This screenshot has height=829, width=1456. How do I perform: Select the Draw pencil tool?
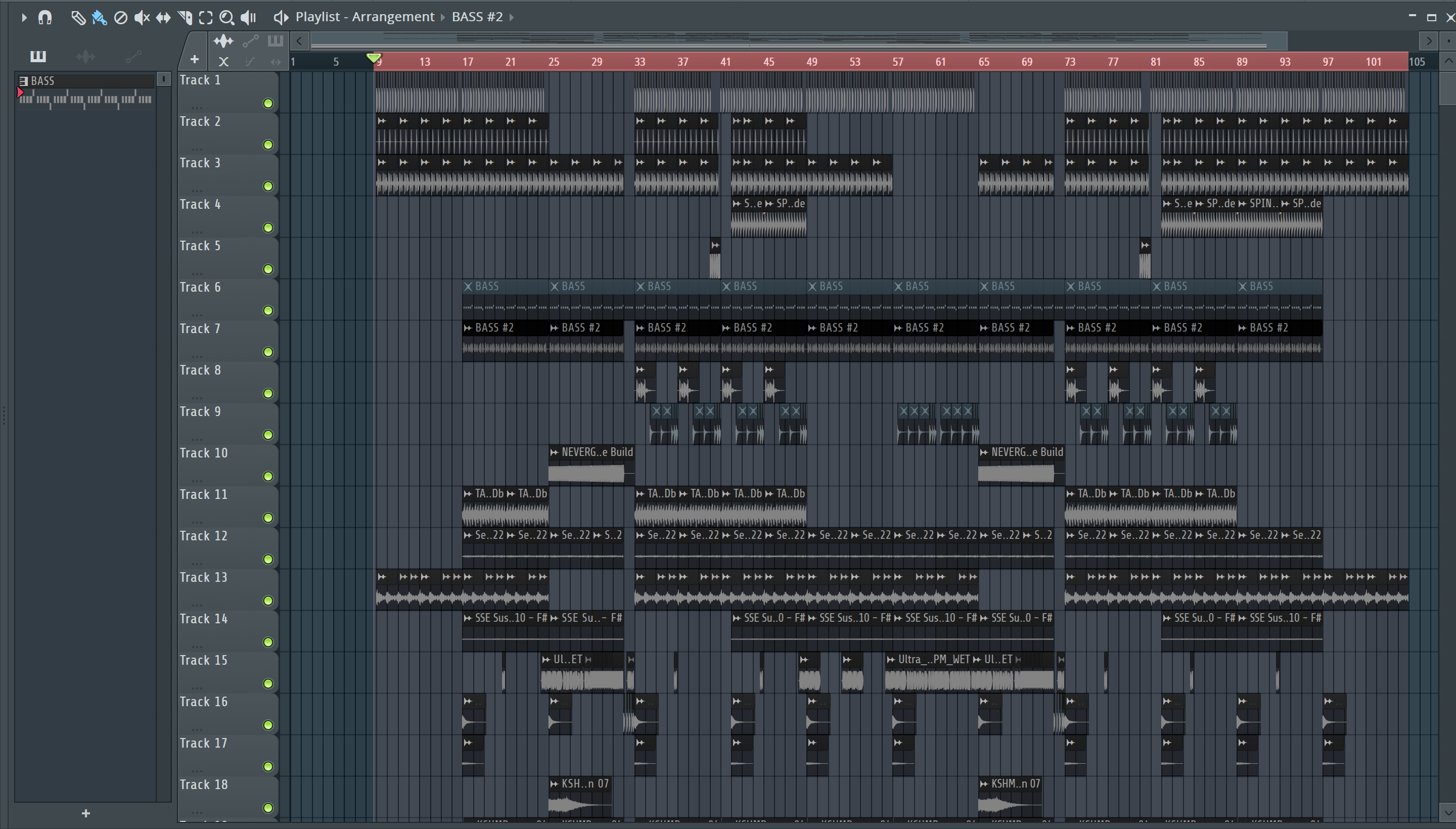pyautogui.click(x=78, y=18)
